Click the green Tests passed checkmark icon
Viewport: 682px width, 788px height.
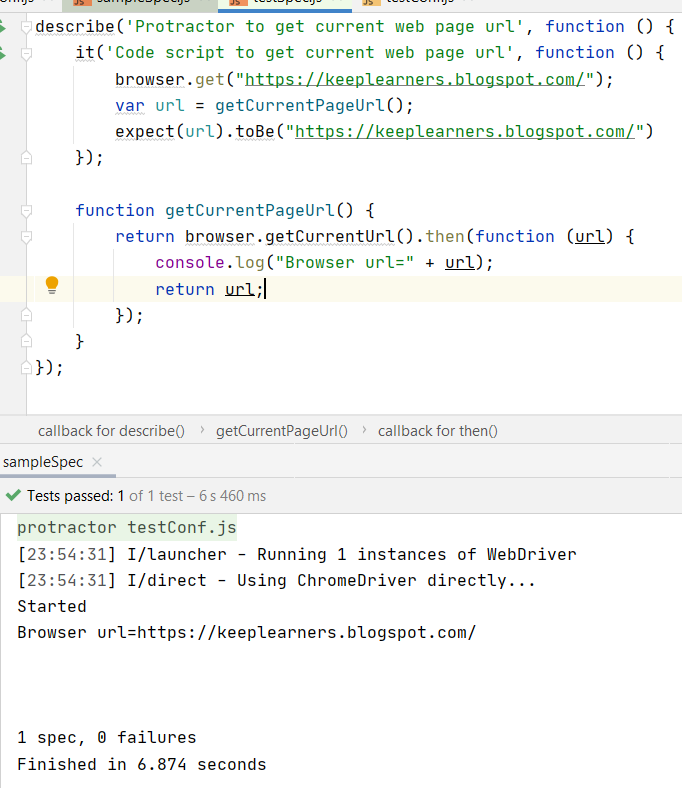[13, 496]
